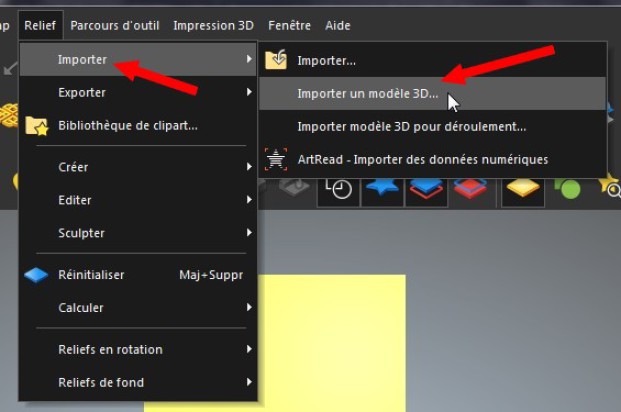621x412 pixels.
Task: Click the yellow relief canvas area
Action: (332, 343)
